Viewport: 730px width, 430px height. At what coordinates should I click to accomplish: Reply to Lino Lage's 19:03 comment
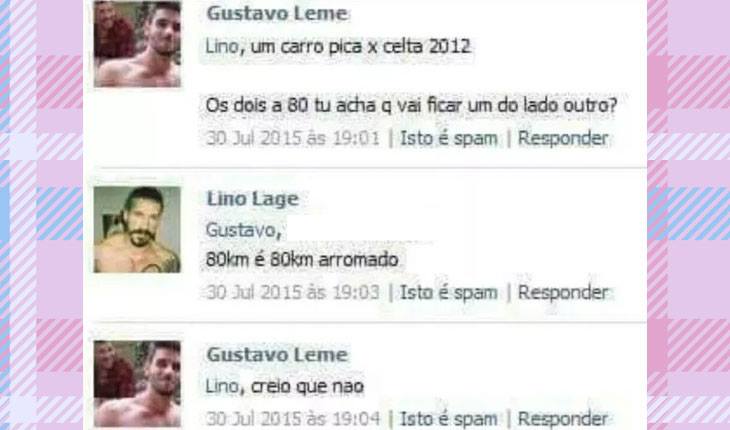tap(563, 293)
